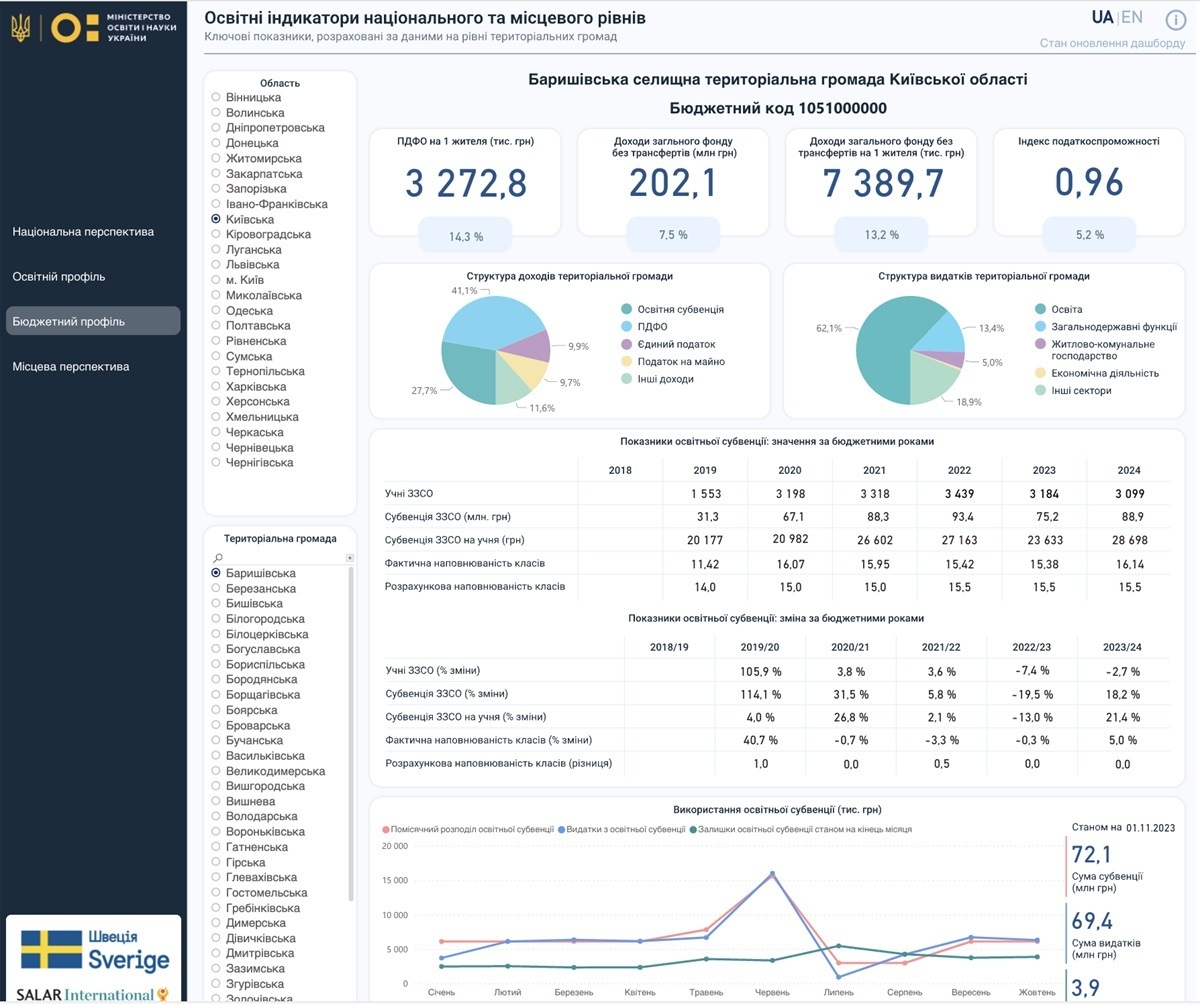Switch the language to EN
The width and height of the screenshot is (1200, 1004).
(1132, 17)
